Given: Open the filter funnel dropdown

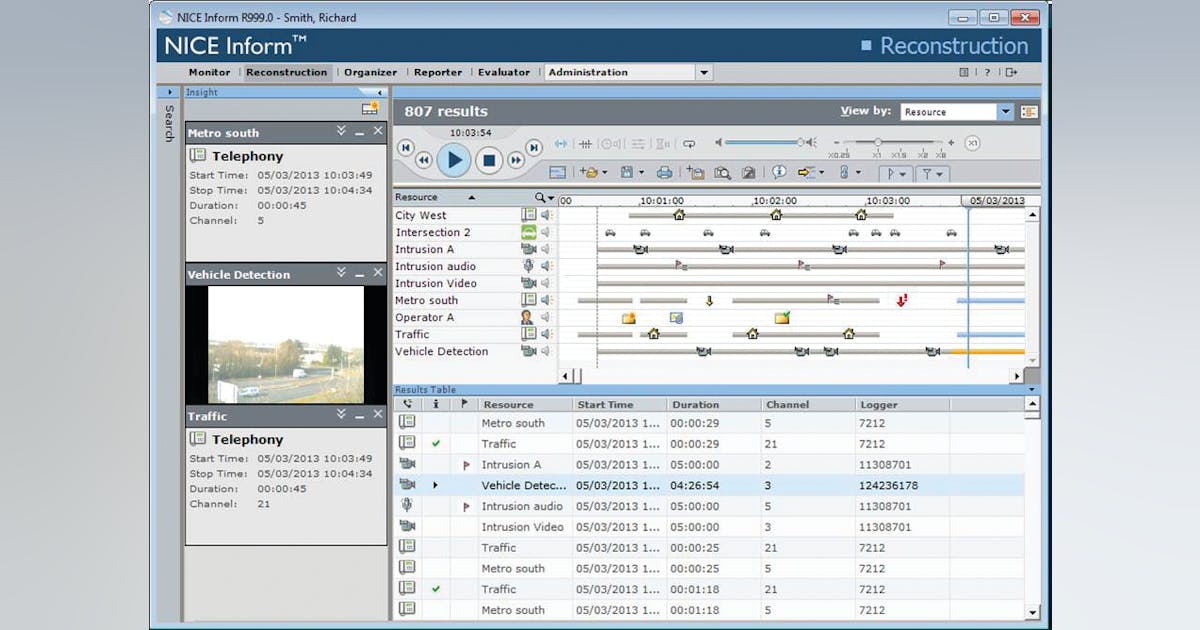Looking at the screenshot, I should tap(932, 173).
